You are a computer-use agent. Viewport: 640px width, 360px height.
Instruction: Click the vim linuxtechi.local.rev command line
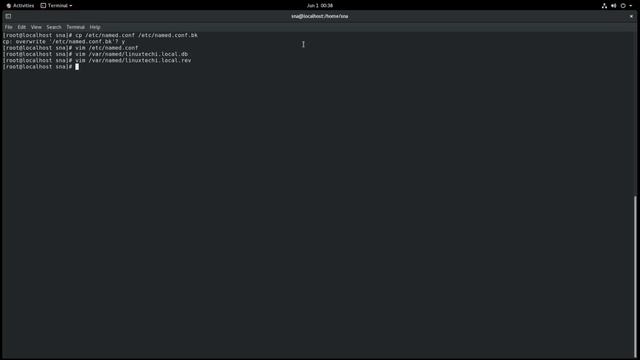(97, 60)
